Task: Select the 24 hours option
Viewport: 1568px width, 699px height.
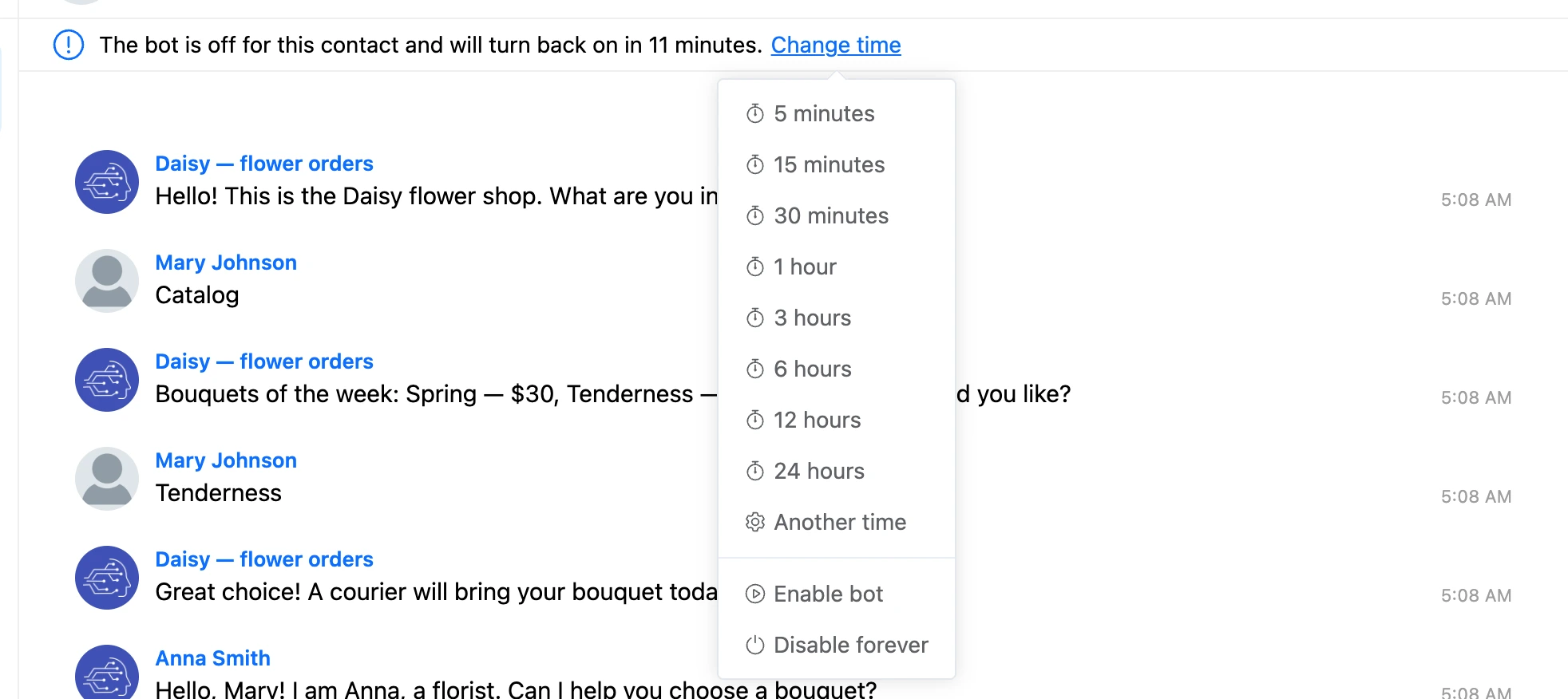Action: click(x=837, y=471)
